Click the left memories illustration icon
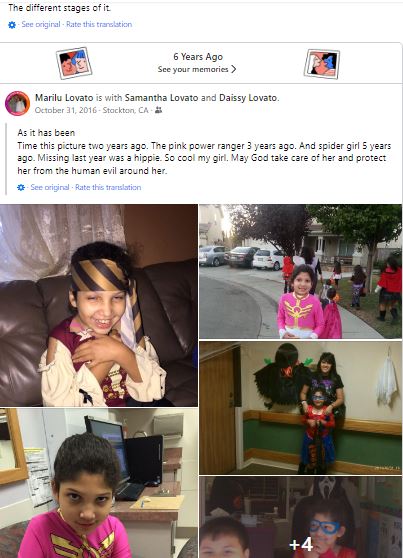The height and width of the screenshot is (558, 403). (74, 63)
